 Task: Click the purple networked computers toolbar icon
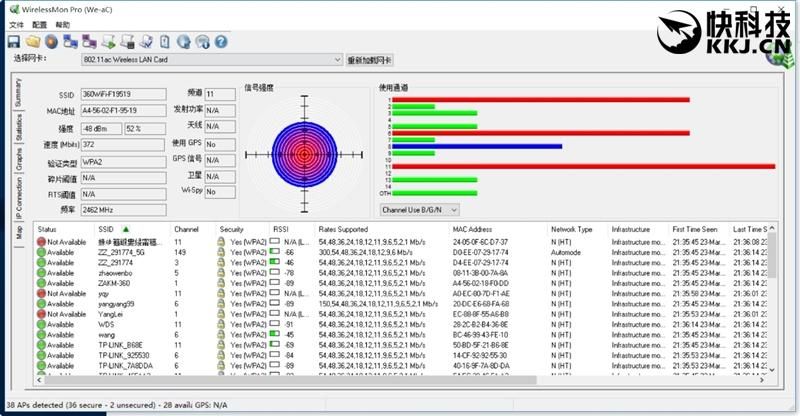click(x=89, y=42)
